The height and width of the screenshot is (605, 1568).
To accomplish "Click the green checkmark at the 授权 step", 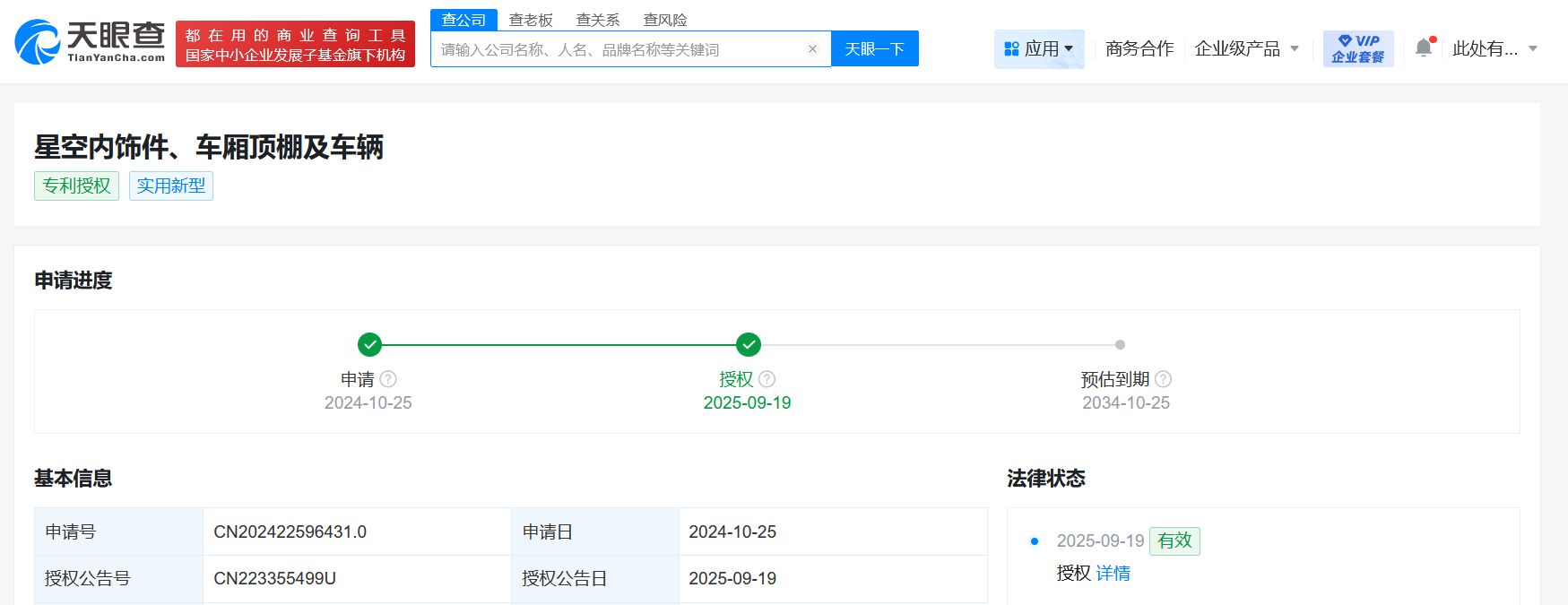I will click(749, 344).
